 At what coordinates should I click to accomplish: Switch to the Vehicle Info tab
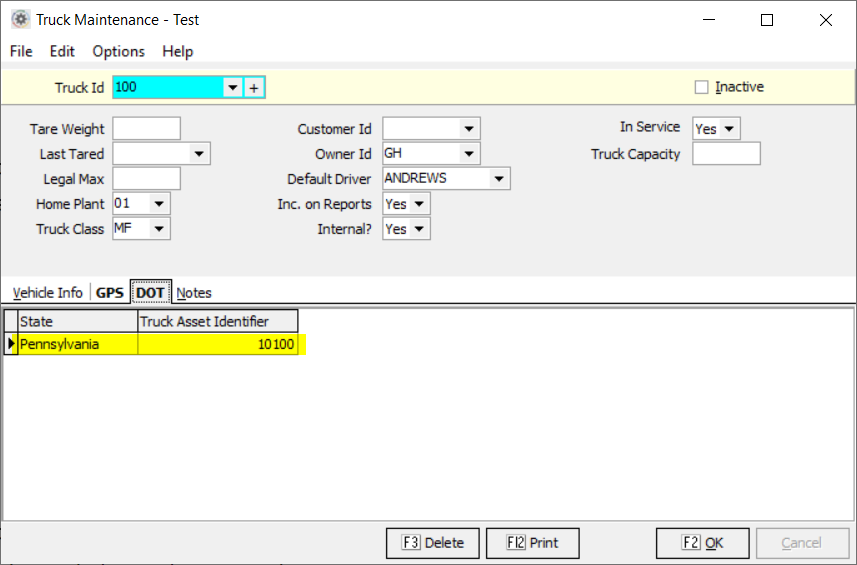[47, 293]
